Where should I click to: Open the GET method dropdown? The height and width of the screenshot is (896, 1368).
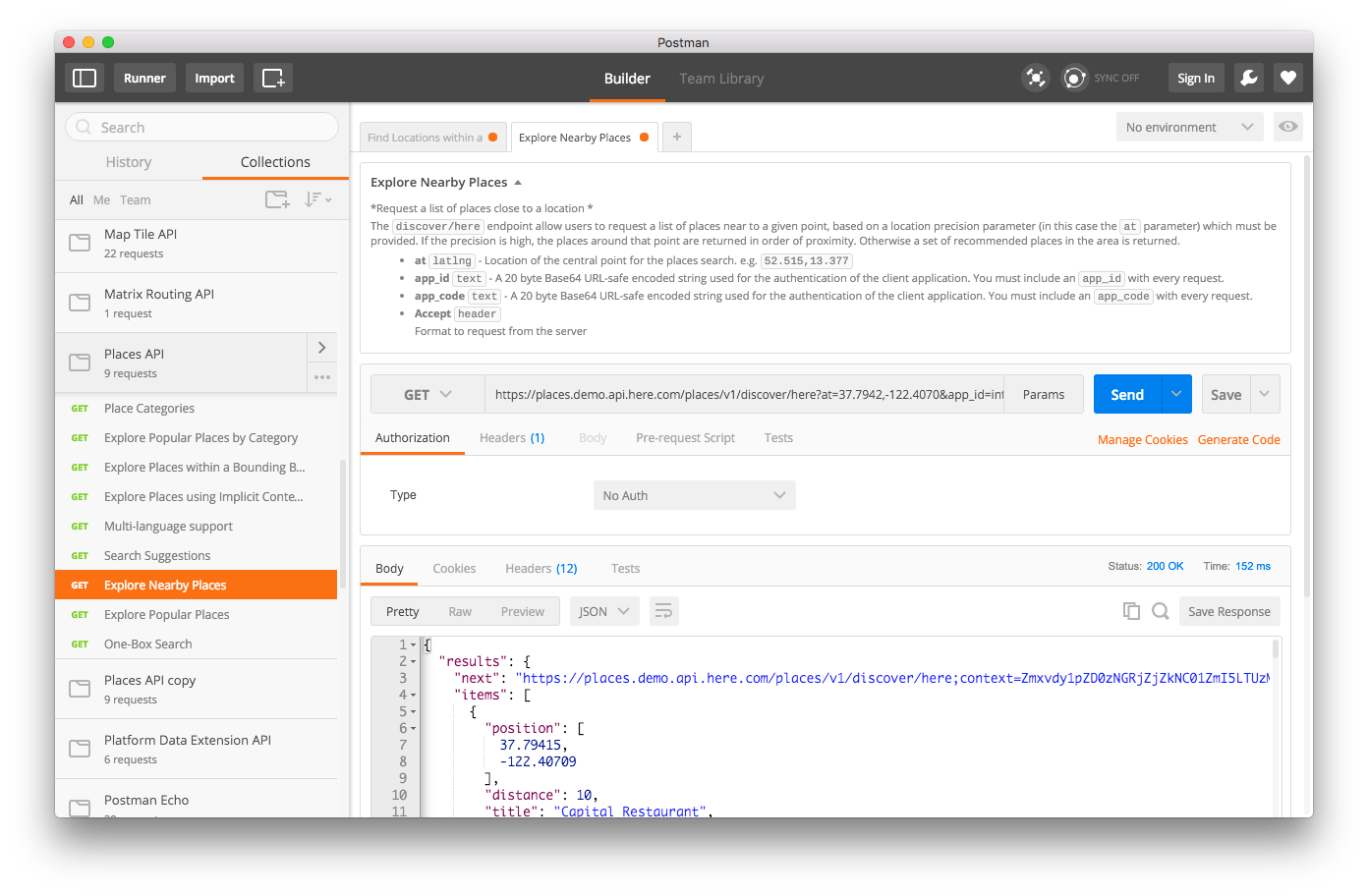coord(427,394)
